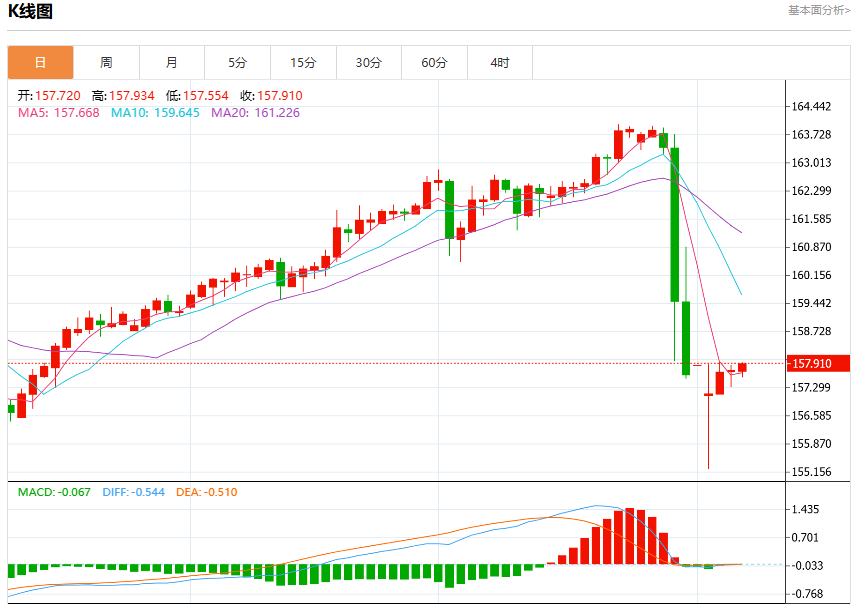The width and height of the screenshot is (856, 604).
Task: Click the MA10 indicator label
Action: 155,113
